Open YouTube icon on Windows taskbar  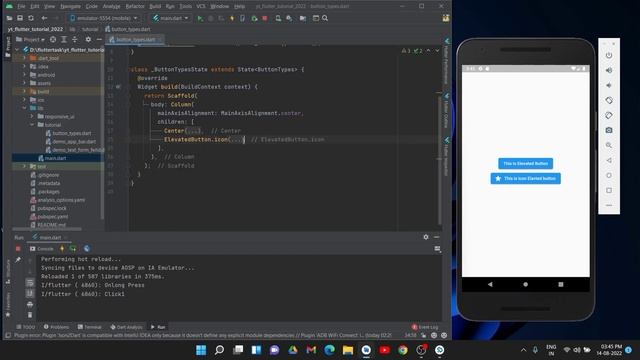pyautogui.click(x=384, y=350)
